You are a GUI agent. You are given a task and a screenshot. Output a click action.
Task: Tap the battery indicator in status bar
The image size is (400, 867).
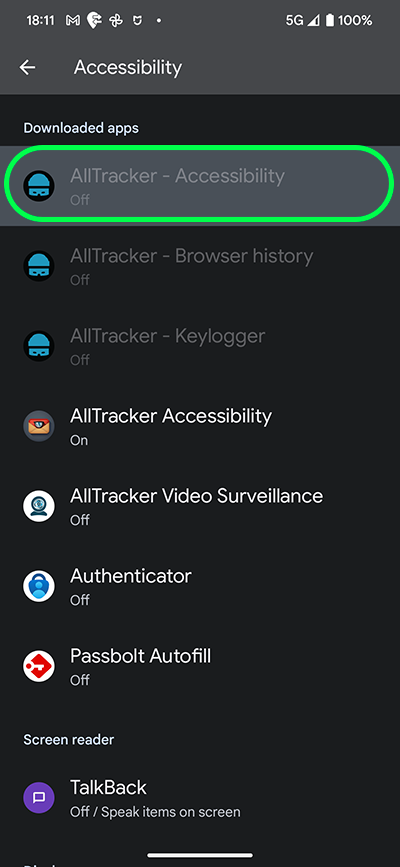point(330,21)
